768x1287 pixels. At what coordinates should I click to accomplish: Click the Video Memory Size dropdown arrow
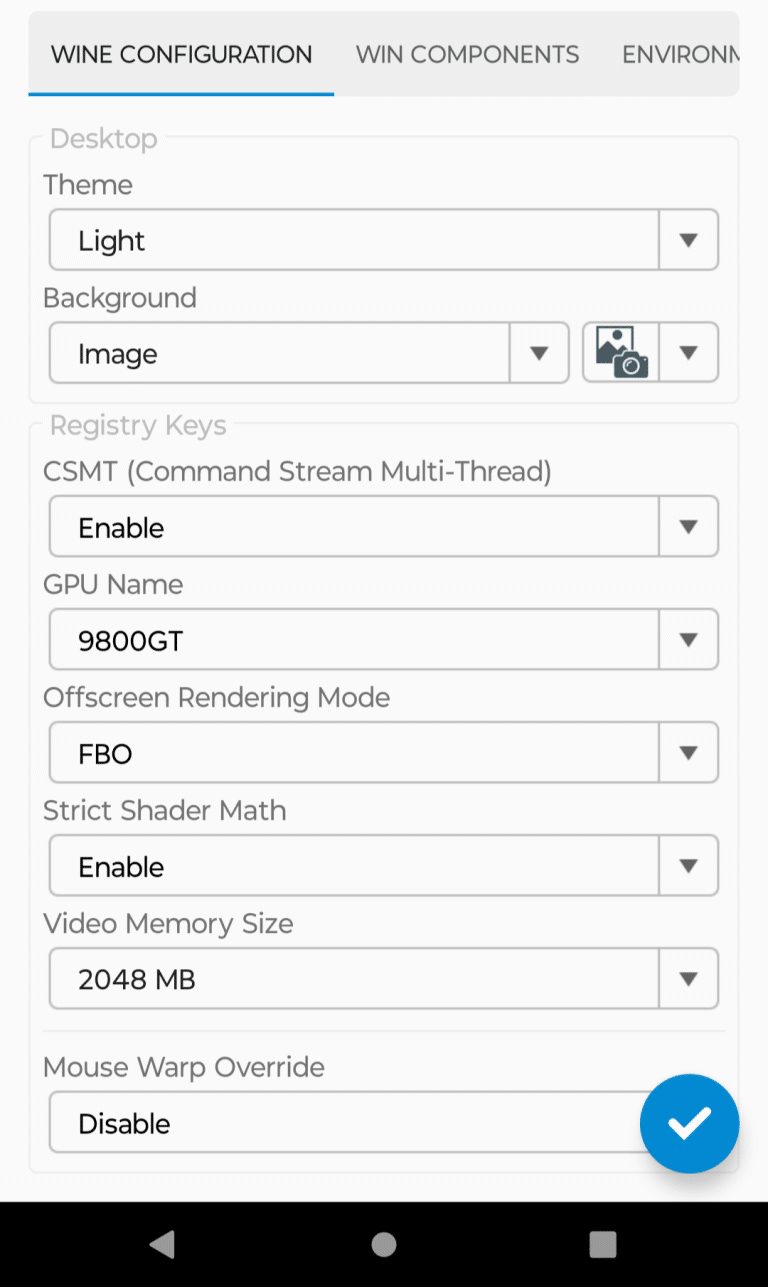[x=688, y=979]
